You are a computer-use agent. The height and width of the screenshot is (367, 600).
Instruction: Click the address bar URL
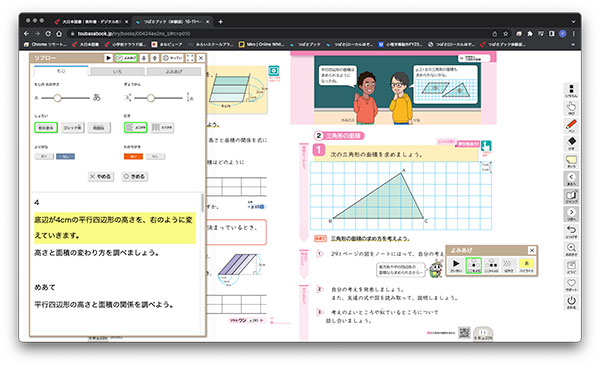tap(134, 34)
